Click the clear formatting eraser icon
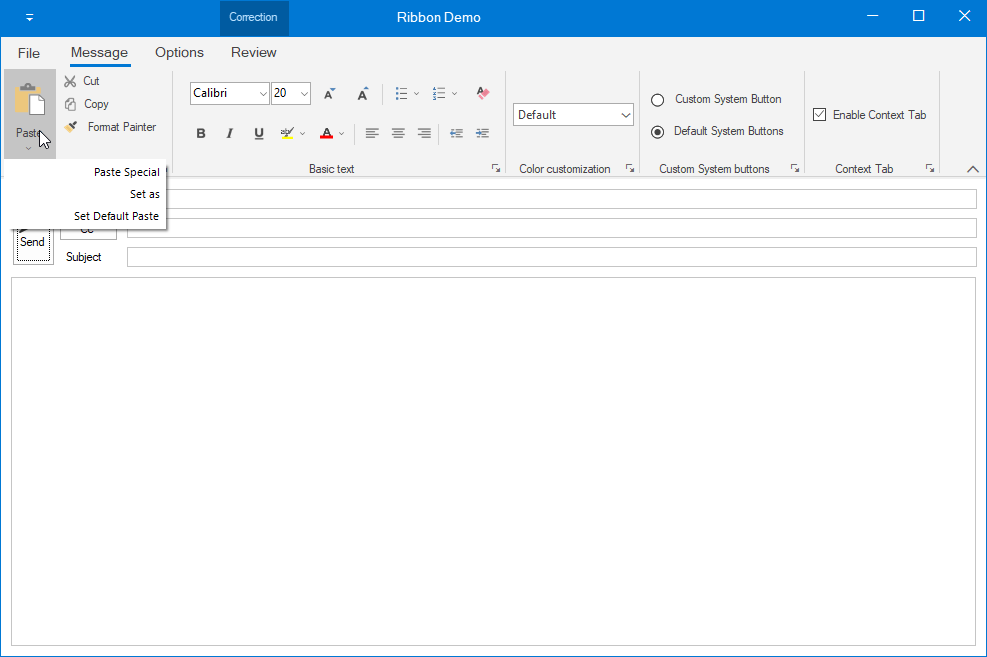The width and height of the screenshot is (987, 657). (483, 93)
